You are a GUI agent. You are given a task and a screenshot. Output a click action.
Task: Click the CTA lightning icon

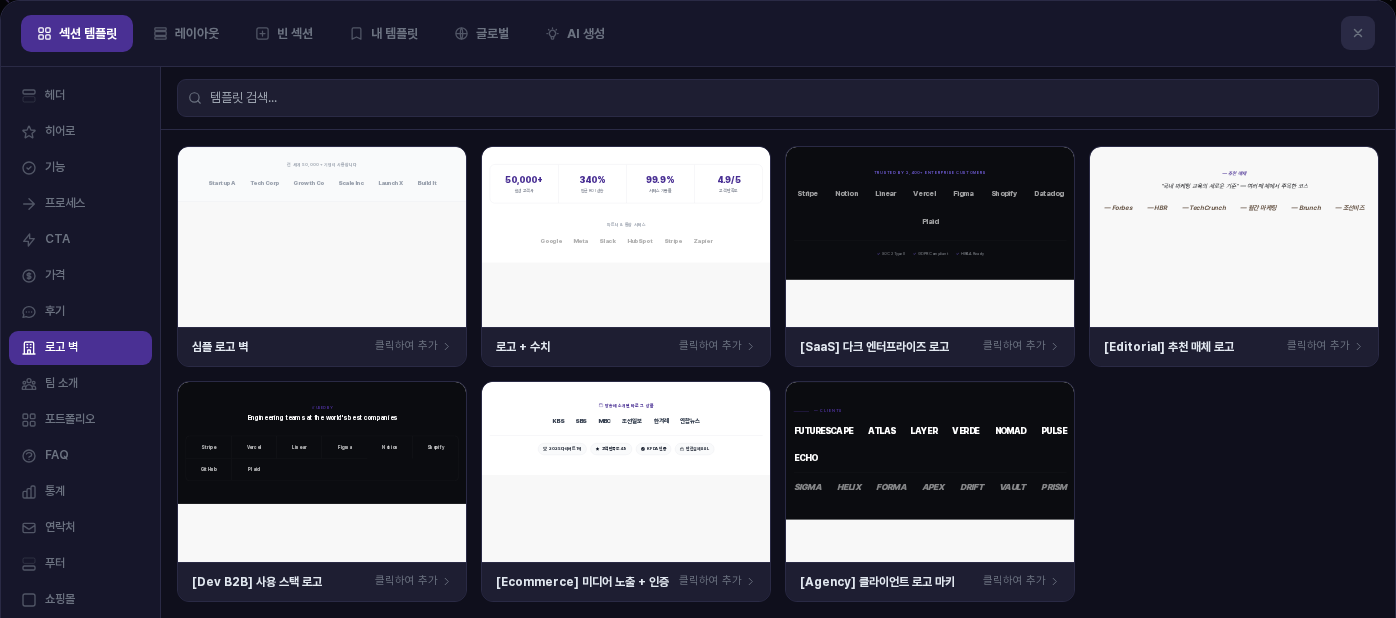(x=29, y=240)
